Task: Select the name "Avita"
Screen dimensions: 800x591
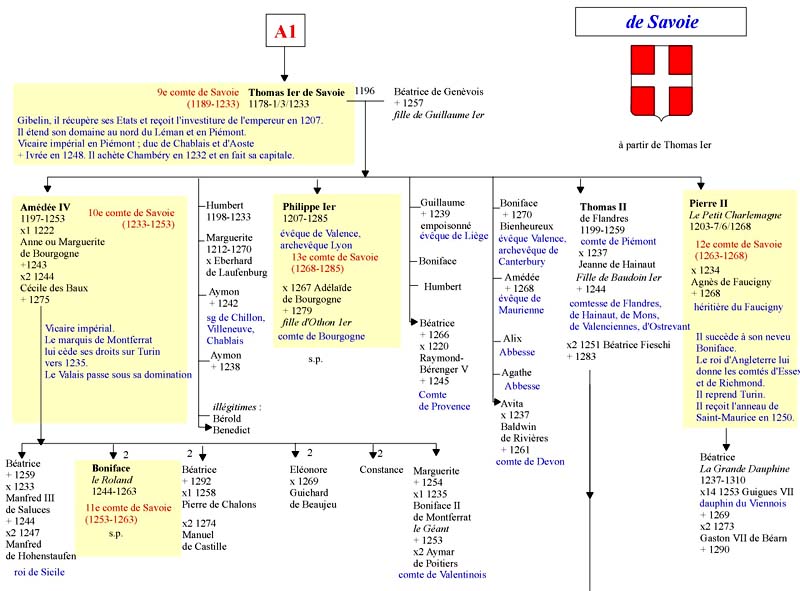Action: pos(512,404)
